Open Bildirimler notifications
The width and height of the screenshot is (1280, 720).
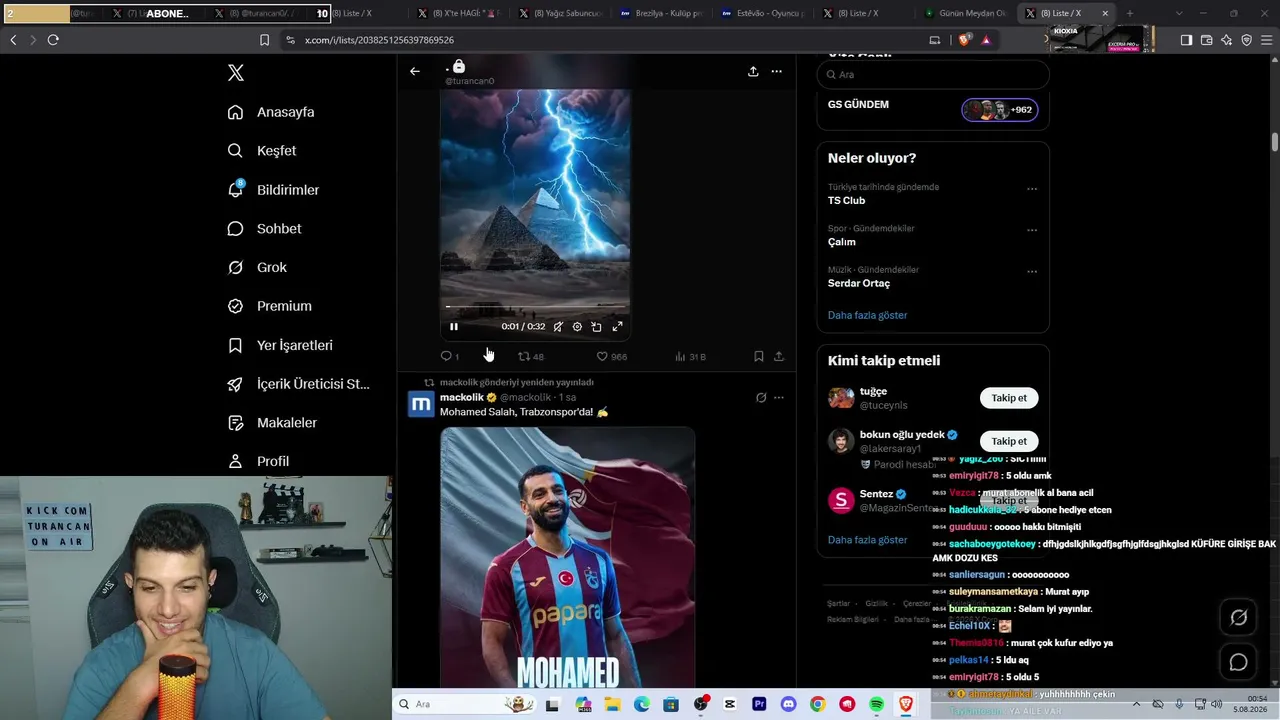pos(273,190)
